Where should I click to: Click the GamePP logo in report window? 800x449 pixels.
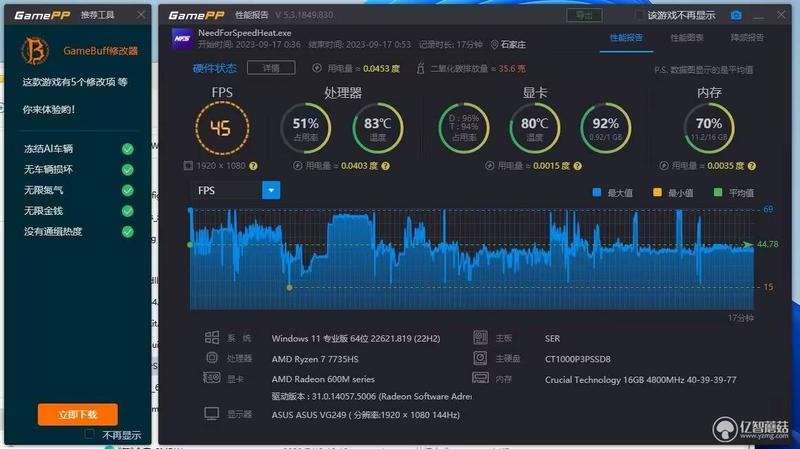pos(197,15)
